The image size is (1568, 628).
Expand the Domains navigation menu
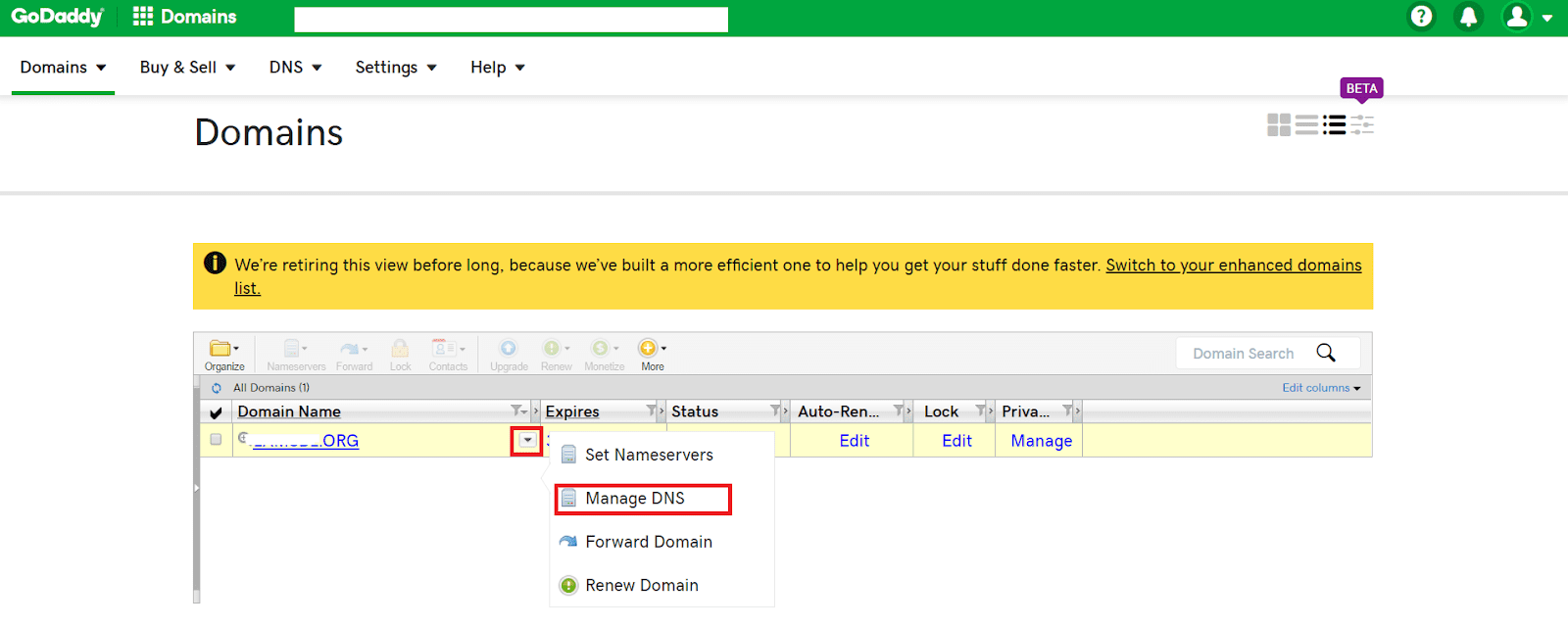63,67
